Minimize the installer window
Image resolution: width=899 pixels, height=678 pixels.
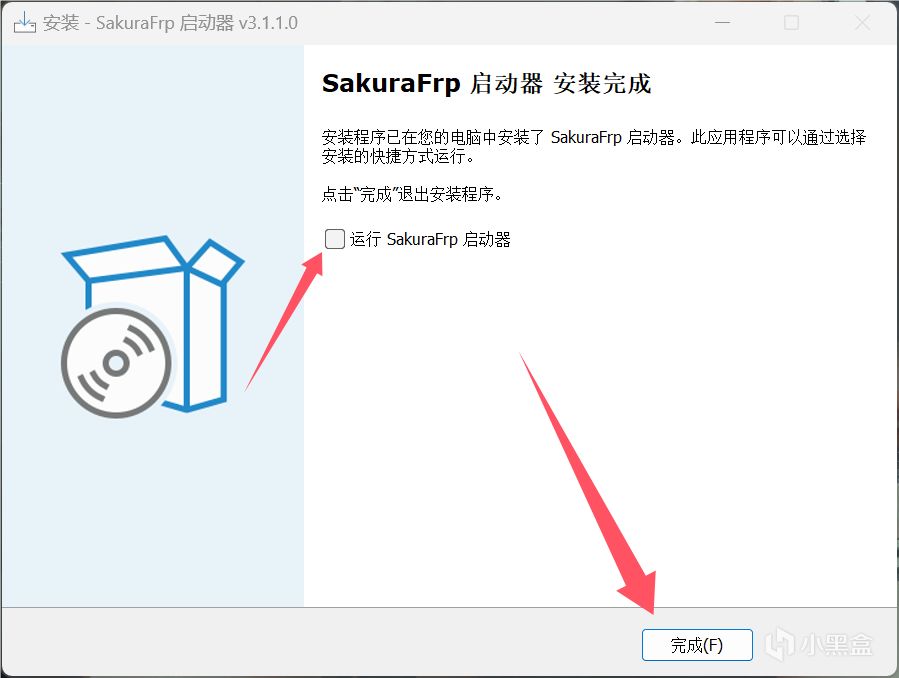tap(722, 23)
